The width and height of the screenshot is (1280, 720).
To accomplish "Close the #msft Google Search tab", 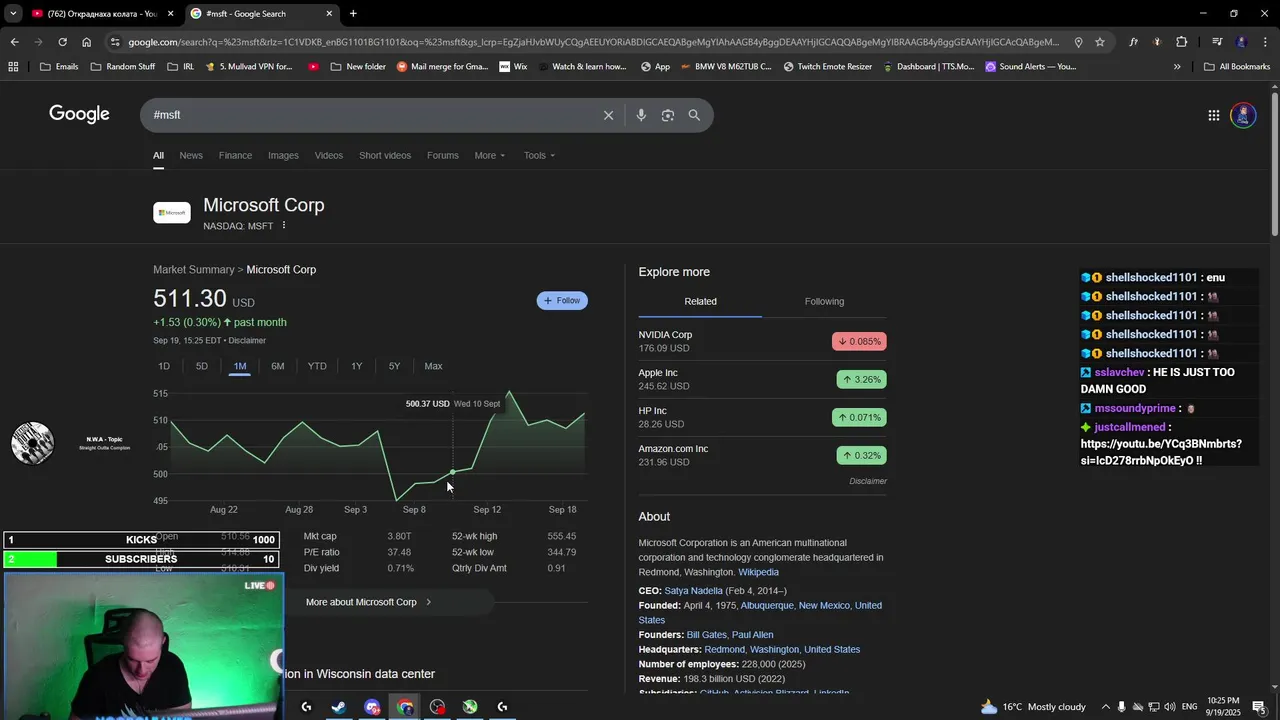I will tap(329, 14).
